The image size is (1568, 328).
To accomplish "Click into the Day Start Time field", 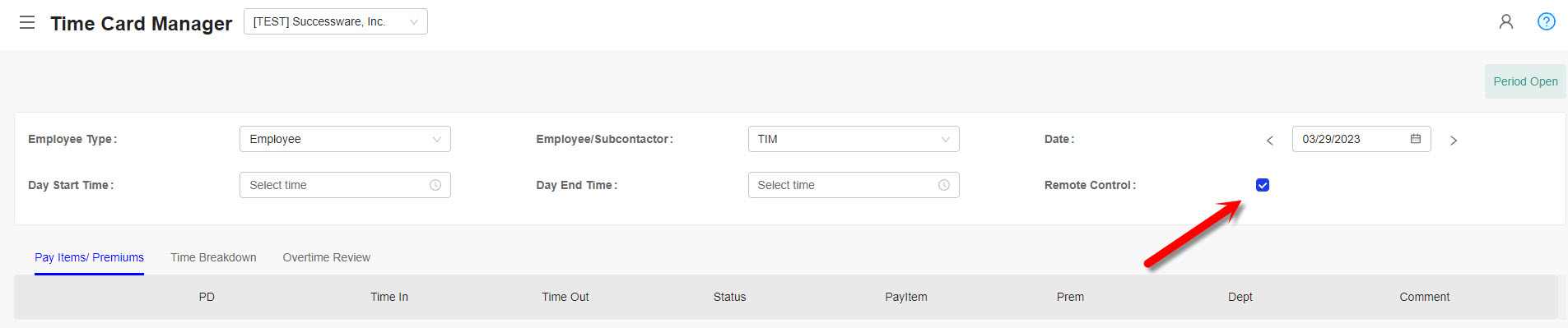I will click(x=345, y=185).
